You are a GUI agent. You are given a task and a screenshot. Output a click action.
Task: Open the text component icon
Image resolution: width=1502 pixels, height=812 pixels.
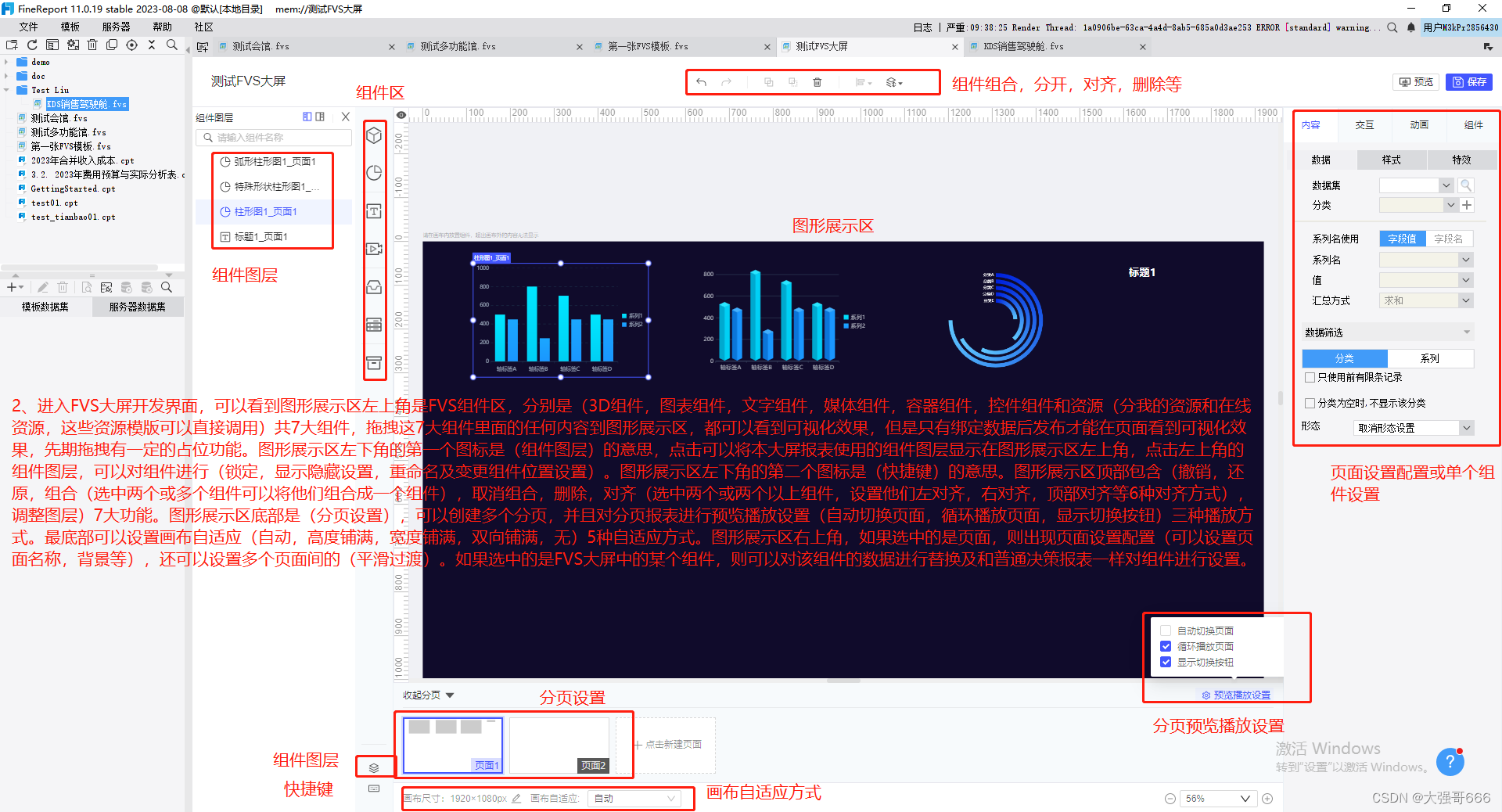(x=375, y=211)
